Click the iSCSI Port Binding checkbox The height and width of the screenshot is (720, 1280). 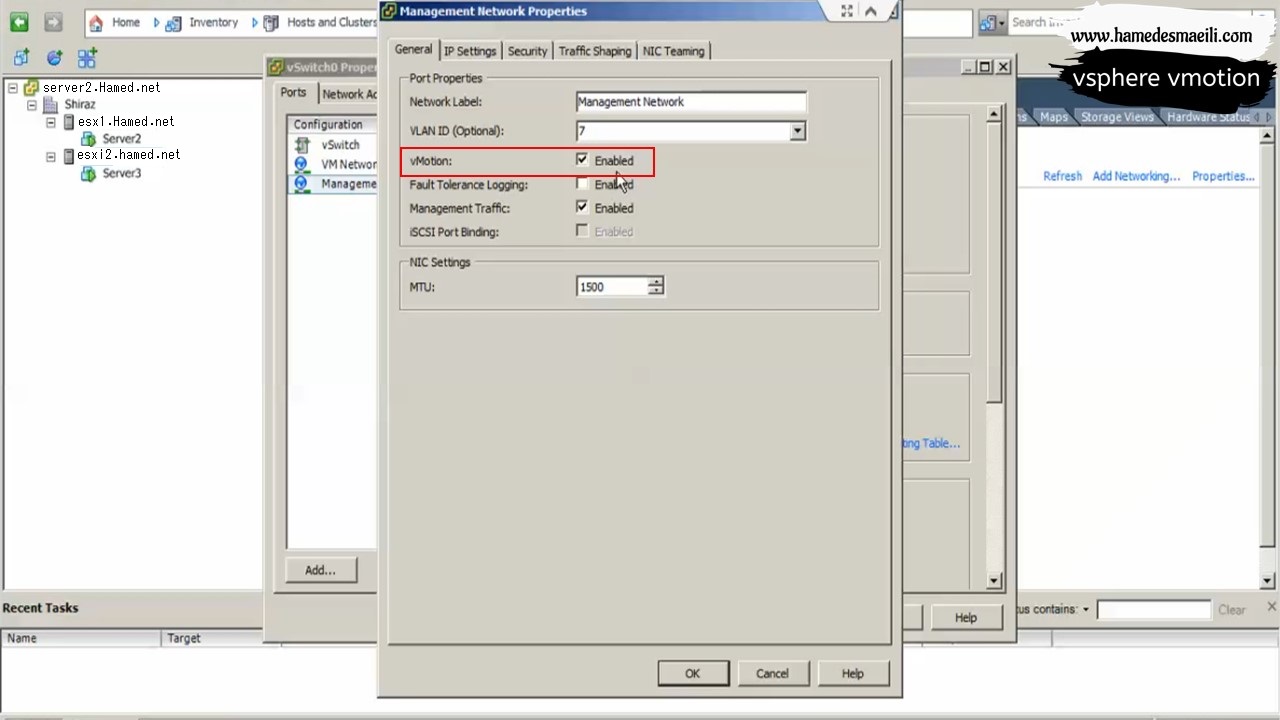pos(582,231)
